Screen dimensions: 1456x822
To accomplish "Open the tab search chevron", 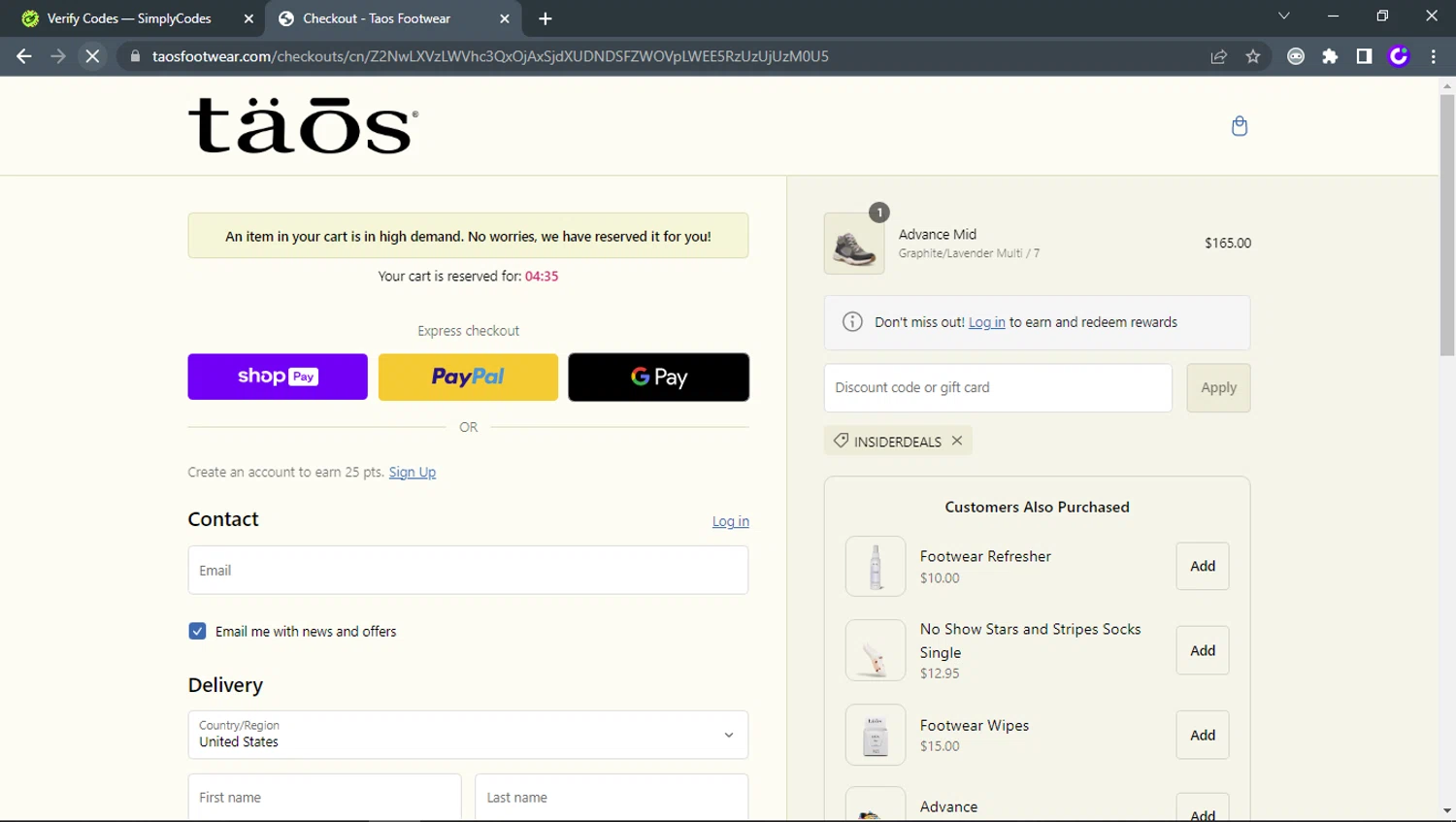I will click(1284, 16).
